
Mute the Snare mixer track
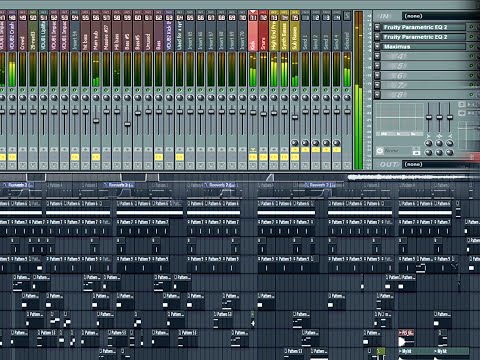click(x=263, y=90)
